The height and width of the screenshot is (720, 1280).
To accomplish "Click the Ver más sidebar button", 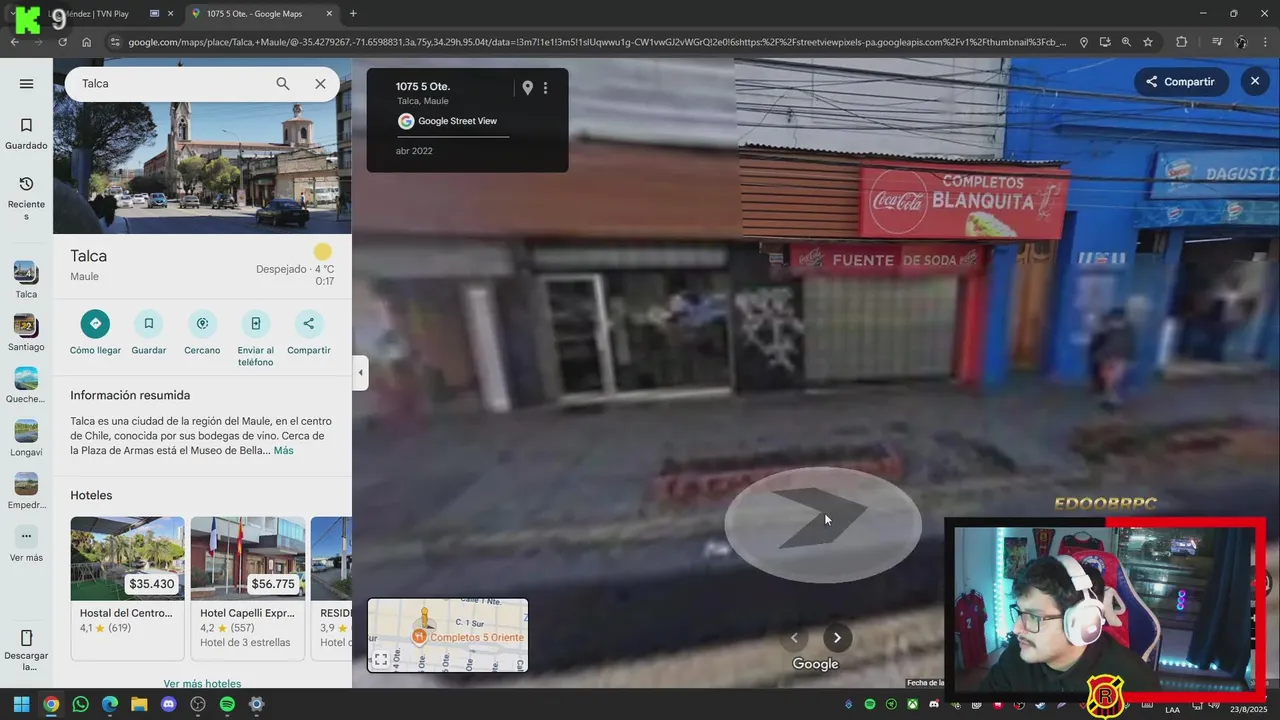I will click(x=26, y=544).
